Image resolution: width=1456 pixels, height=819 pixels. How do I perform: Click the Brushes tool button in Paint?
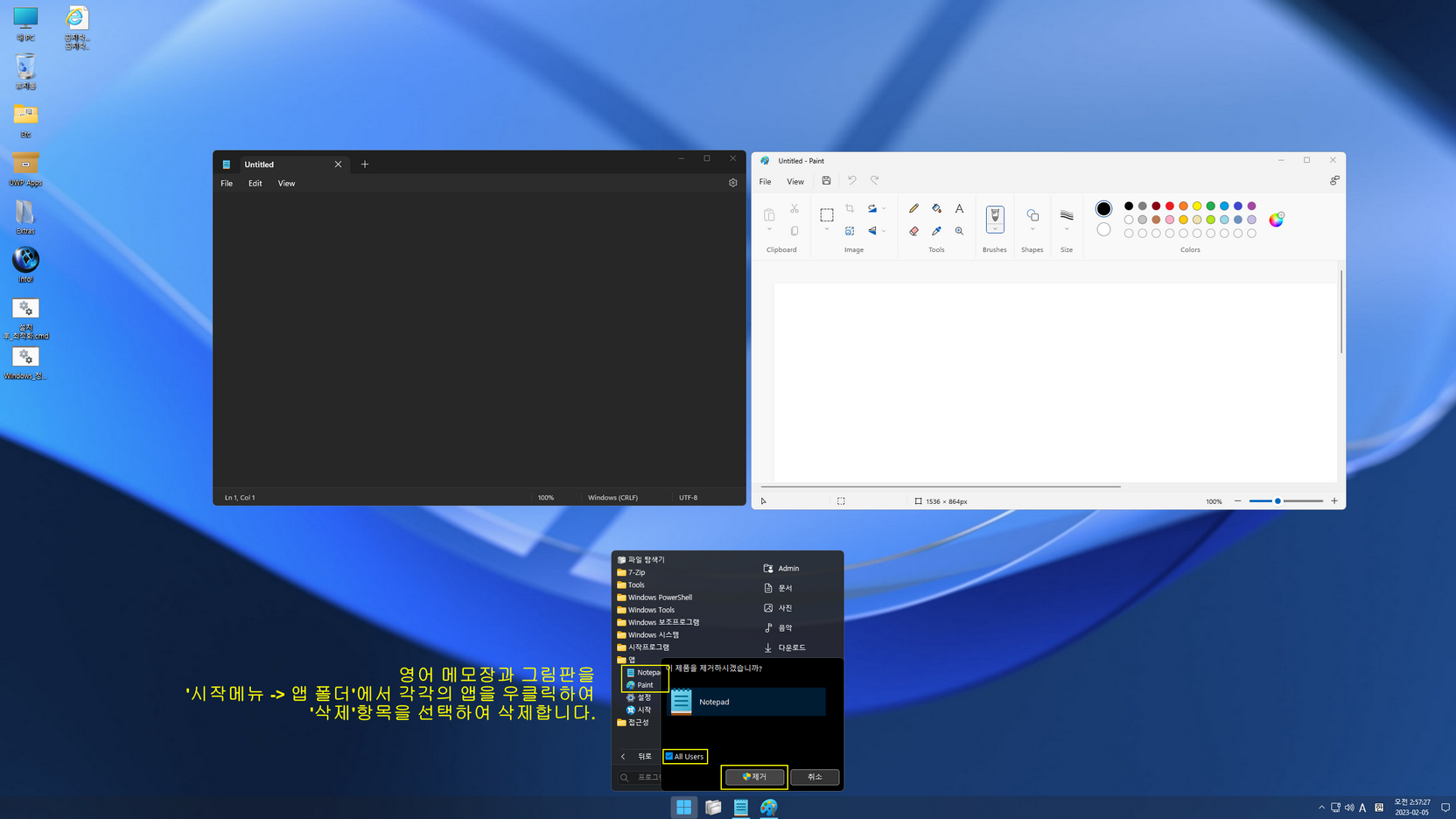point(995,215)
